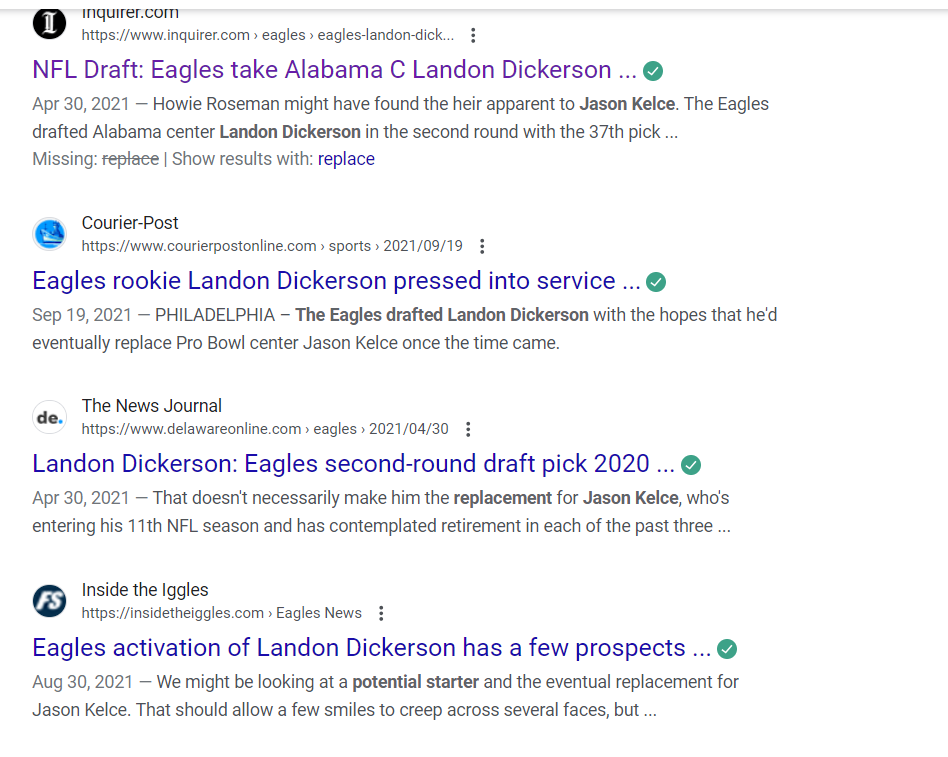The image size is (948, 757).
Task: Click The News Journal 'de.' favicon
Action: point(49,417)
